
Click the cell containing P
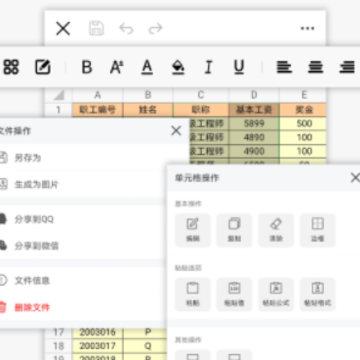click(x=145, y=332)
